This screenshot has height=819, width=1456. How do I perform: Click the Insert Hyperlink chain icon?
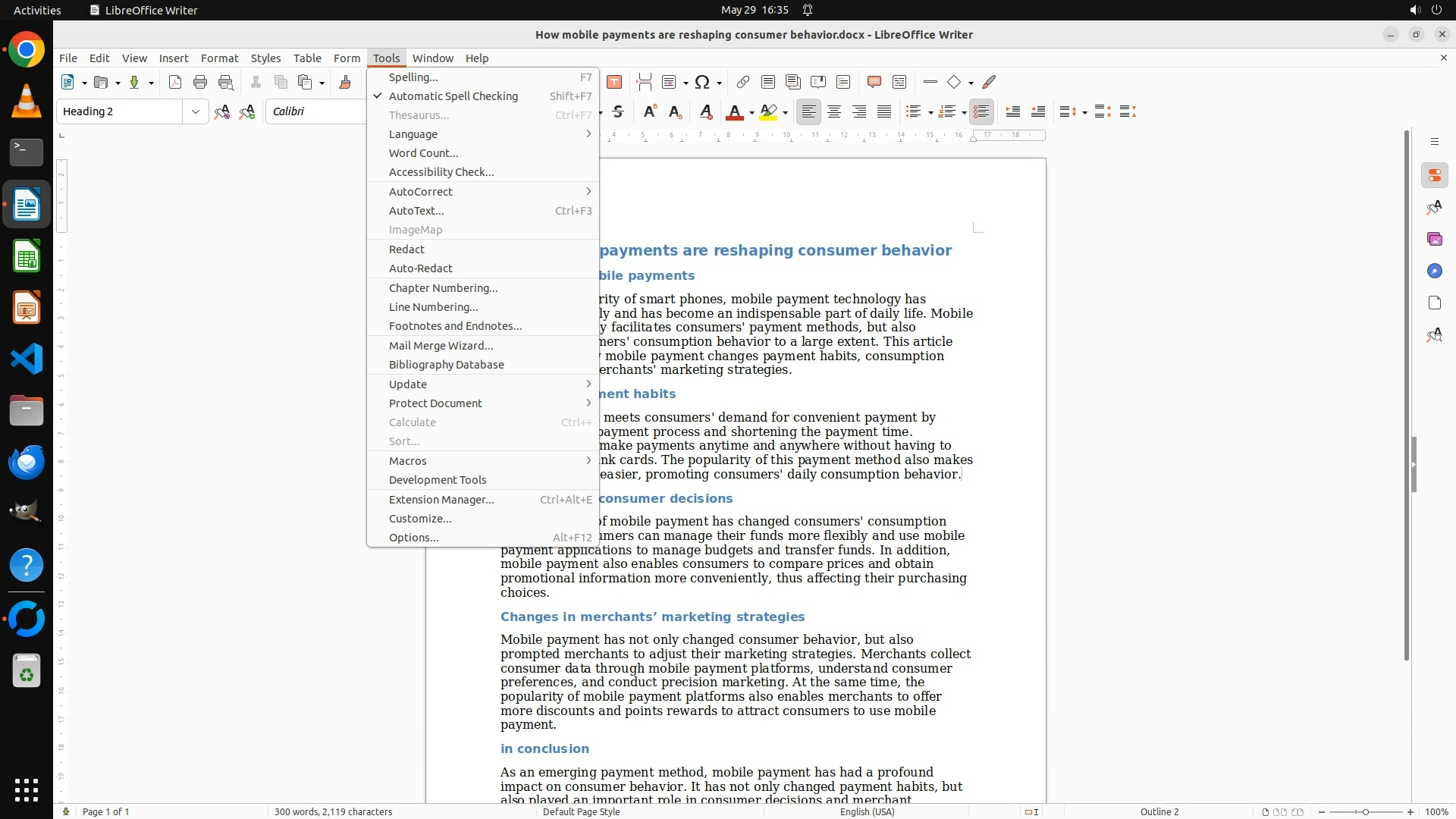[x=743, y=82]
